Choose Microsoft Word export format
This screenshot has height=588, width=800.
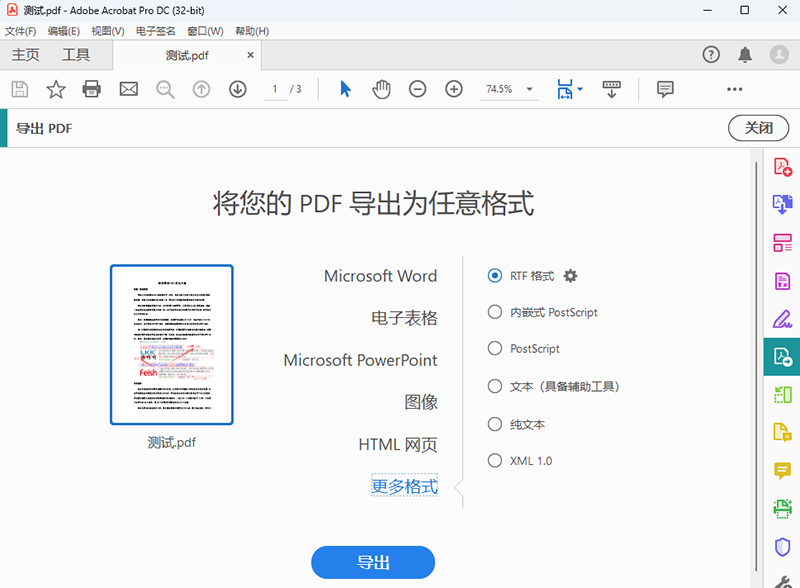(x=380, y=276)
